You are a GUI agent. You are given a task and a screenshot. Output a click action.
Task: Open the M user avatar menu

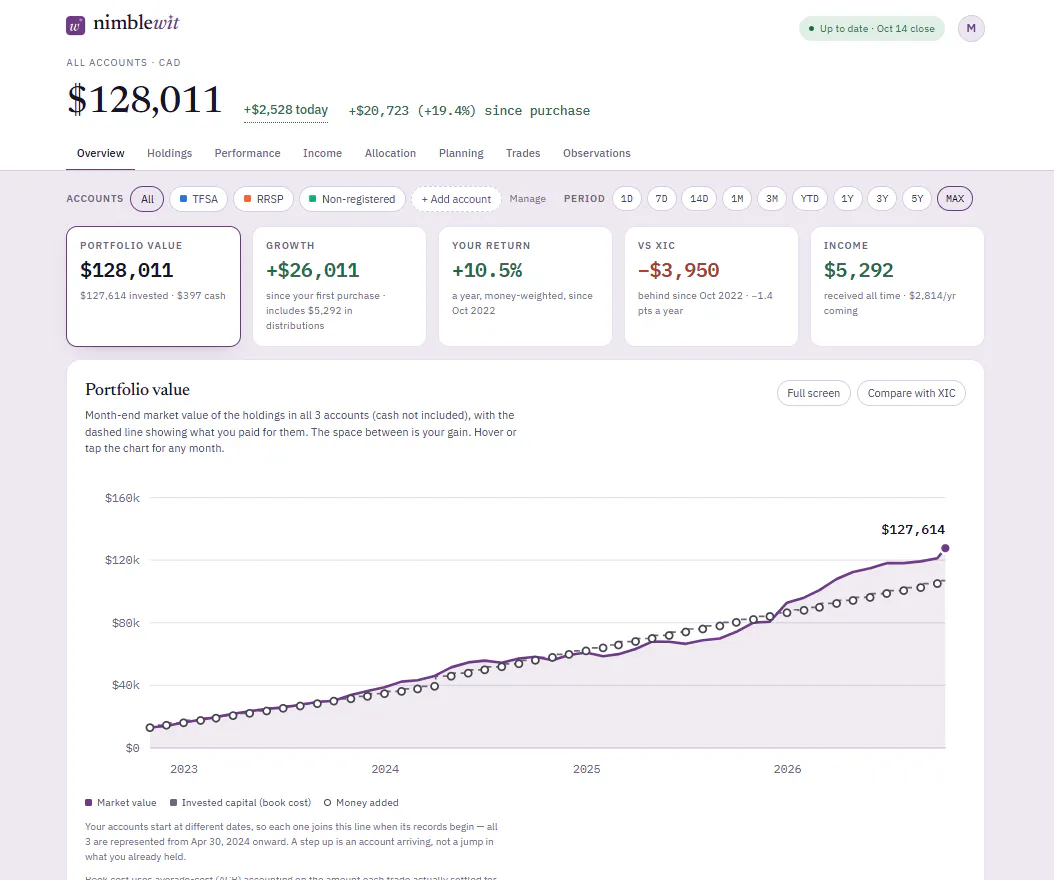click(971, 28)
